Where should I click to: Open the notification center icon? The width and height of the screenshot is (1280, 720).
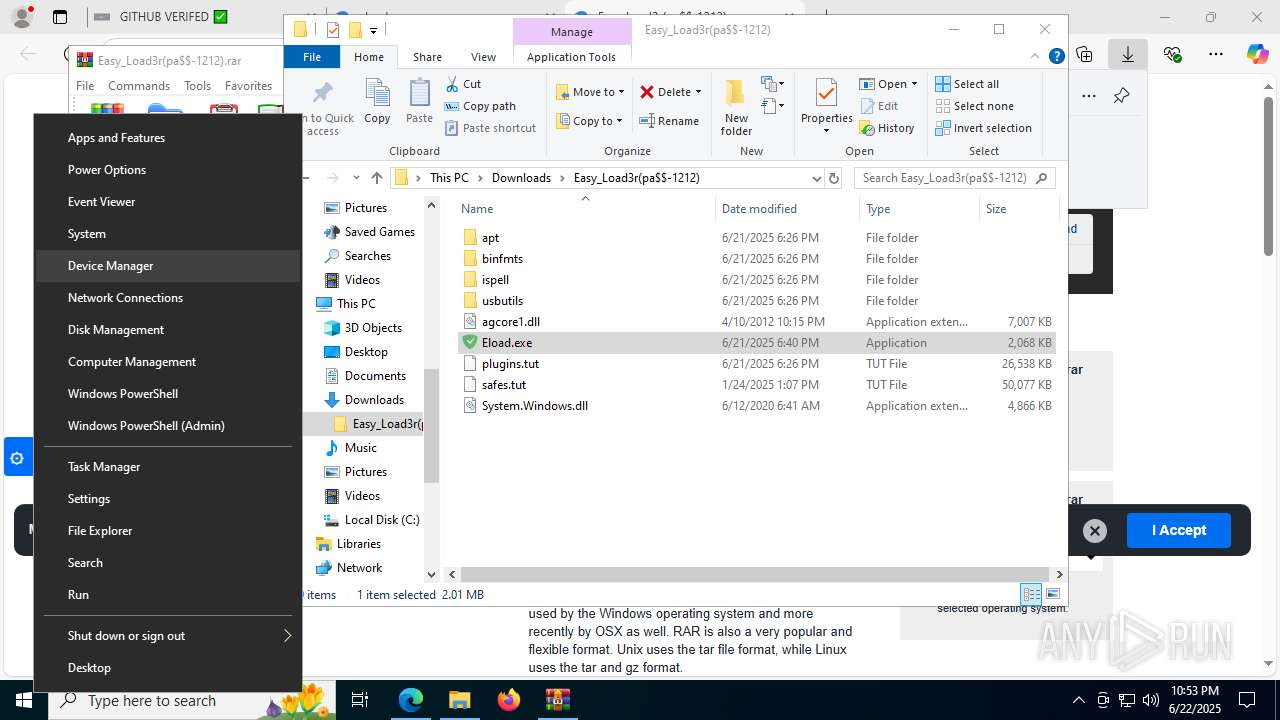coord(1247,700)
